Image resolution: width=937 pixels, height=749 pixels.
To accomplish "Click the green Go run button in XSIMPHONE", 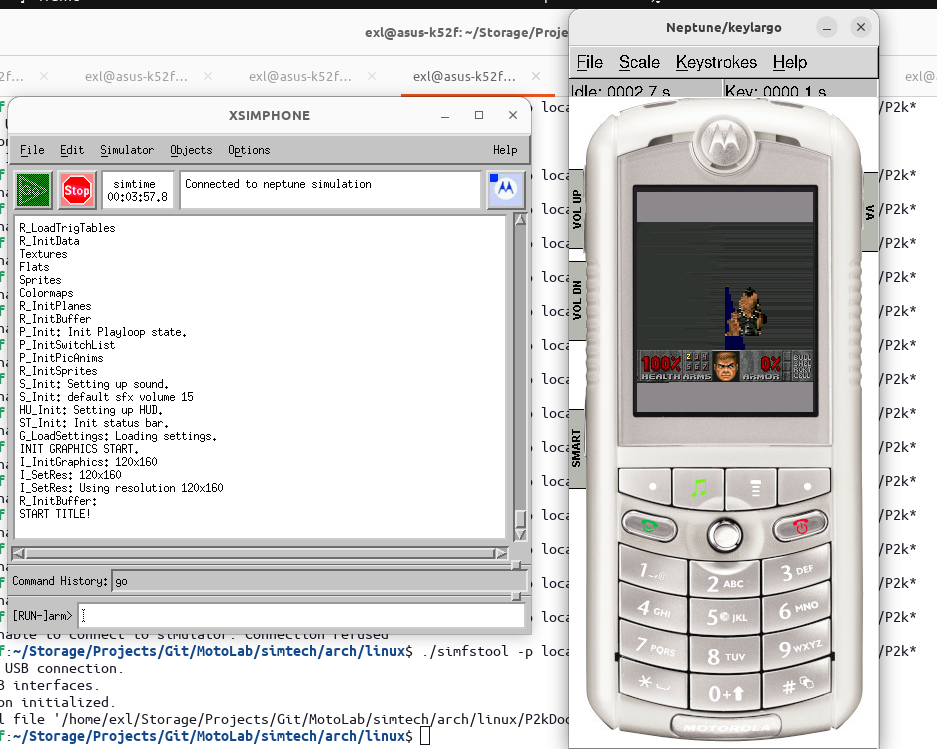I will click(x=33, y=191).
